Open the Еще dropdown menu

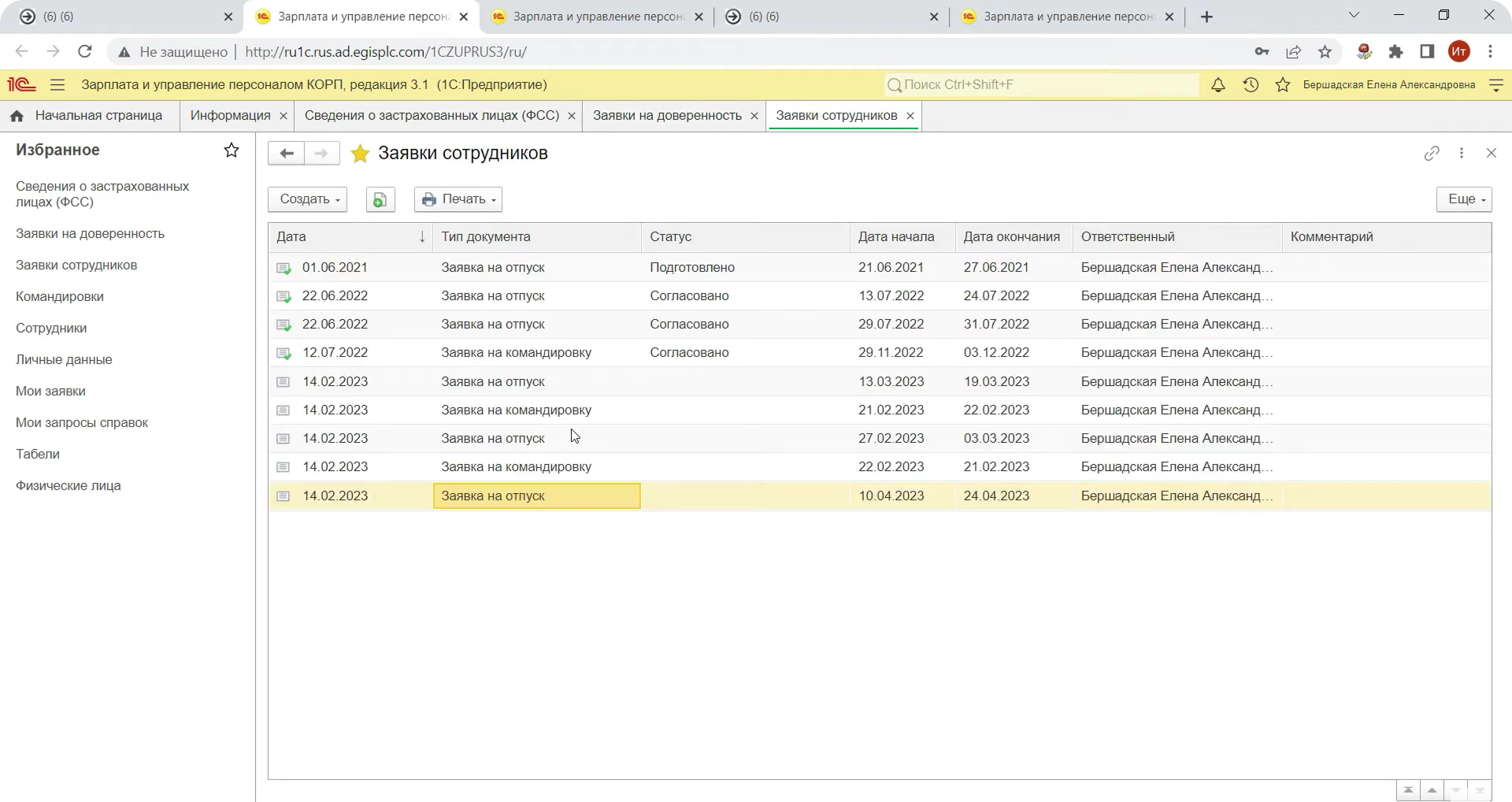pyautogui.click(x=1464, y=199)
